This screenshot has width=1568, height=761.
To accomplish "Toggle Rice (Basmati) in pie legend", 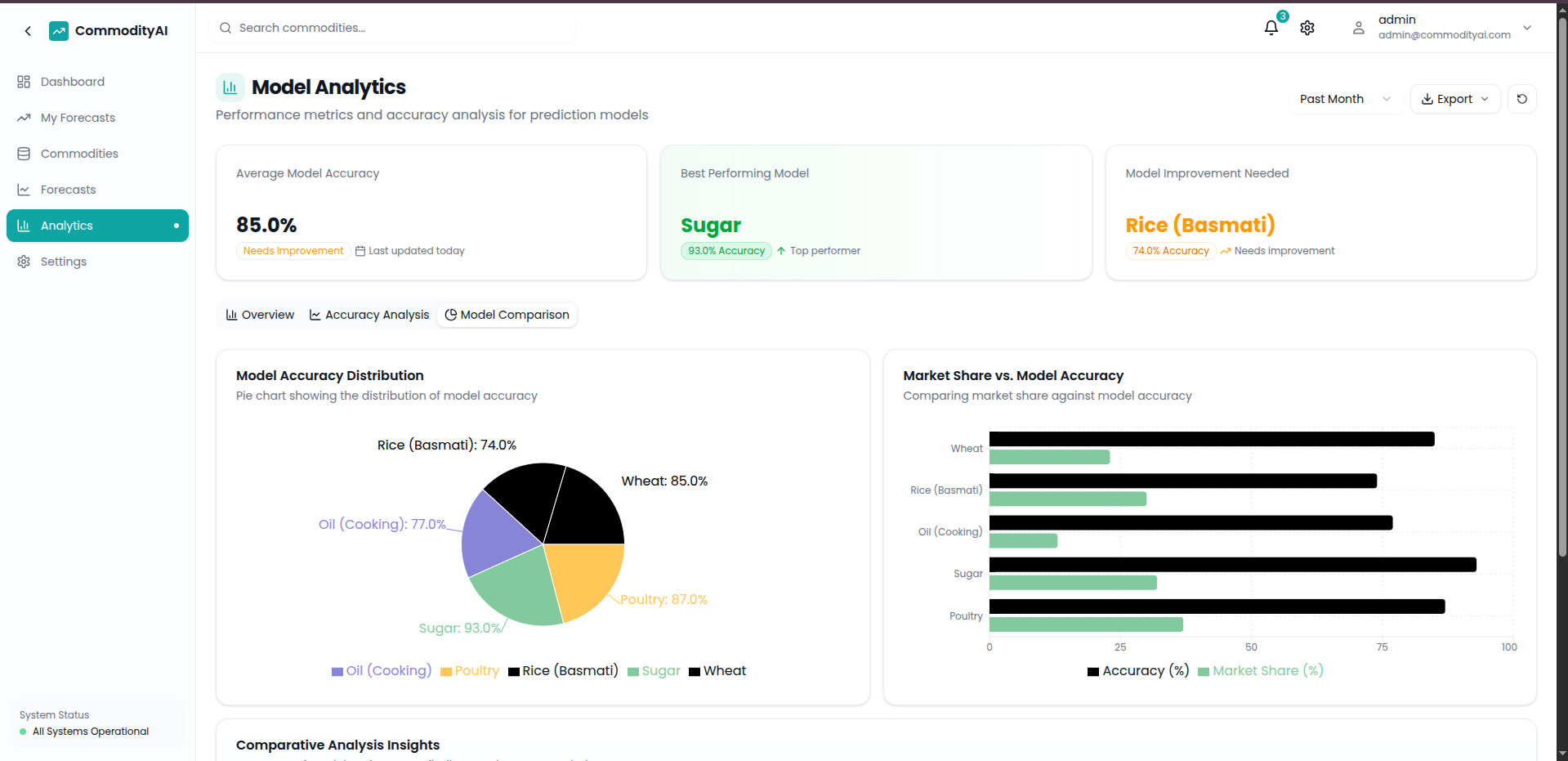I will (563, 671).
